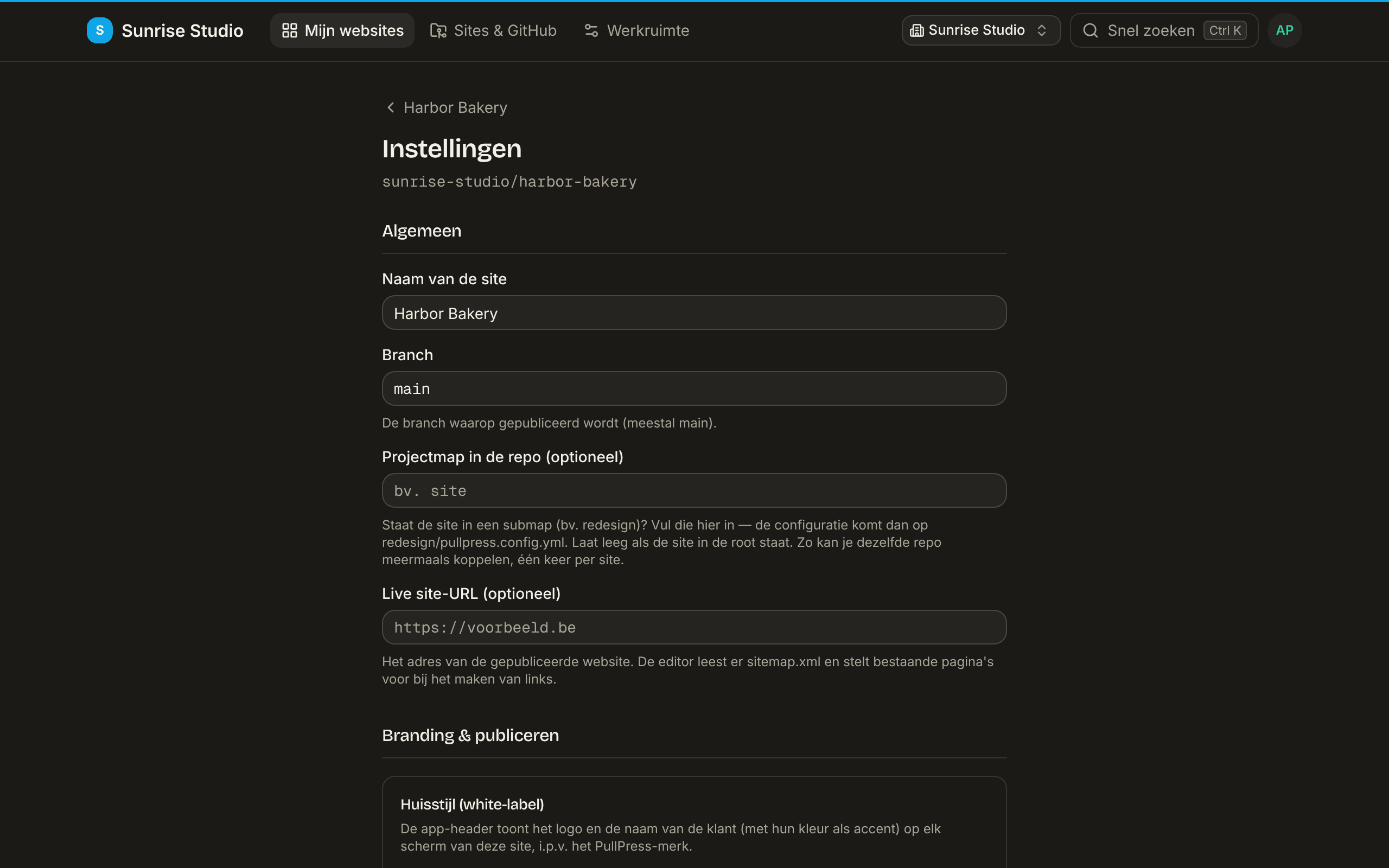The image size is (1389, 868).
Task: Click the magnifier search icon
Action: [1091, 30]
